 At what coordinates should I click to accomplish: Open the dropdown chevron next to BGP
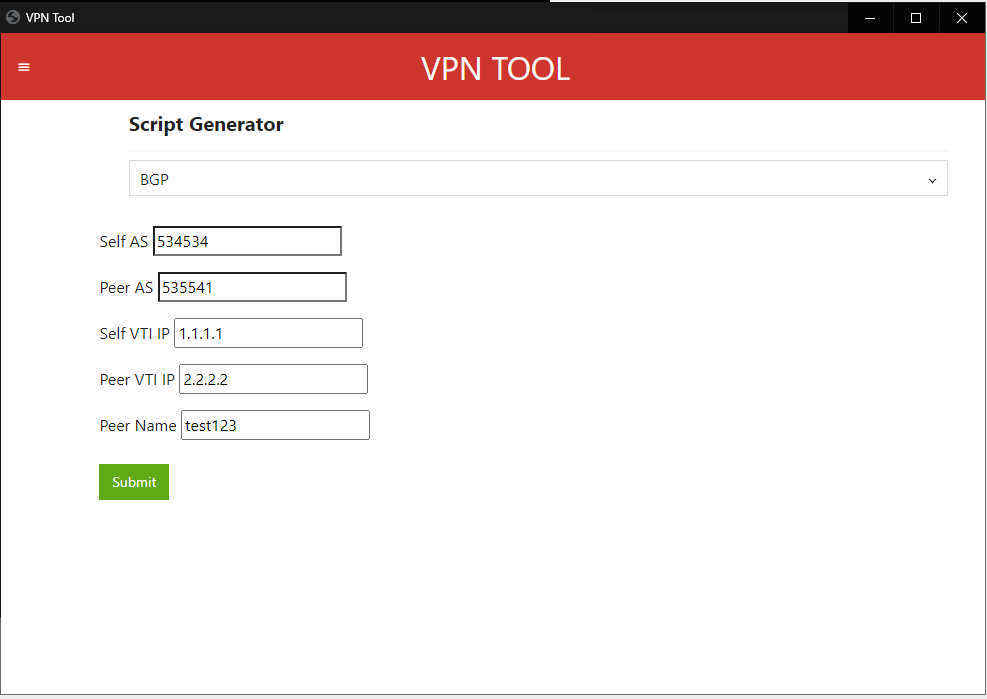point(931,179)
